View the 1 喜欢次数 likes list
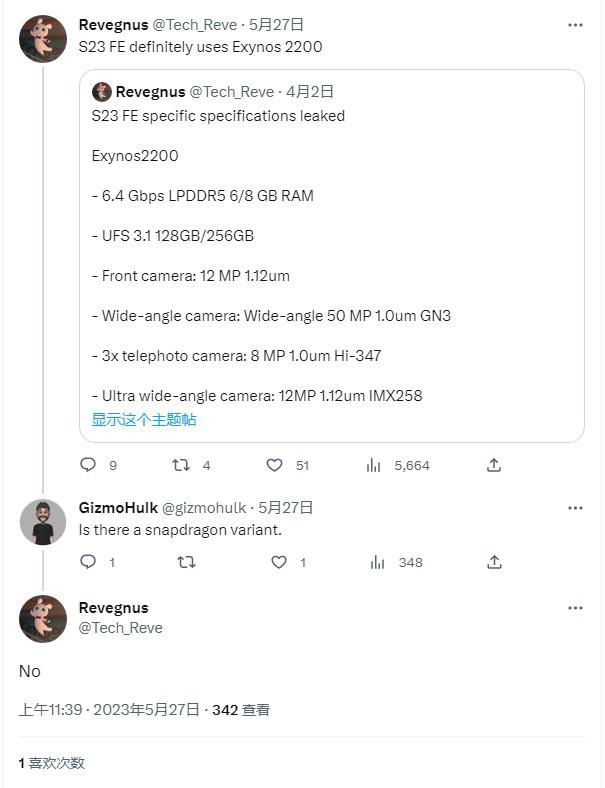This screenshot has width=605, height=788. [x=52, y=763]
